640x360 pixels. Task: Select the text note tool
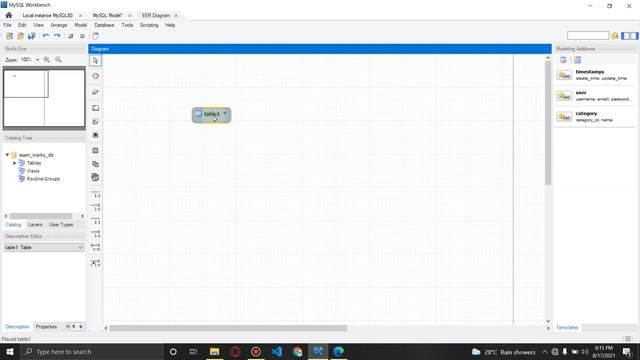[x=96, y=122]
